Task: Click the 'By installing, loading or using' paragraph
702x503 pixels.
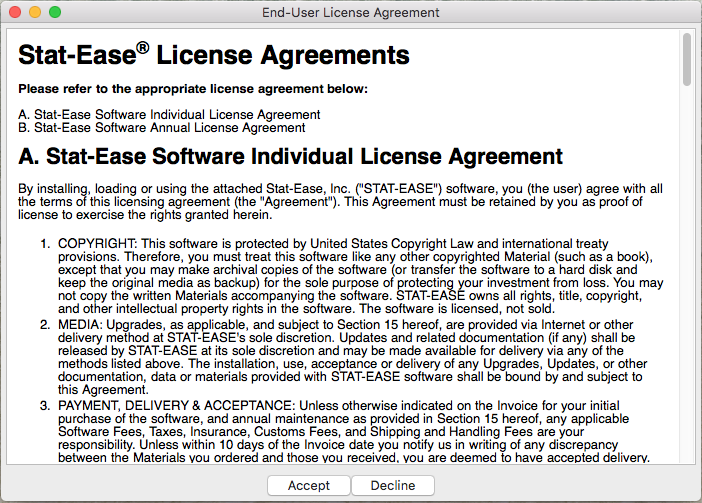Action: click(340, 202)
